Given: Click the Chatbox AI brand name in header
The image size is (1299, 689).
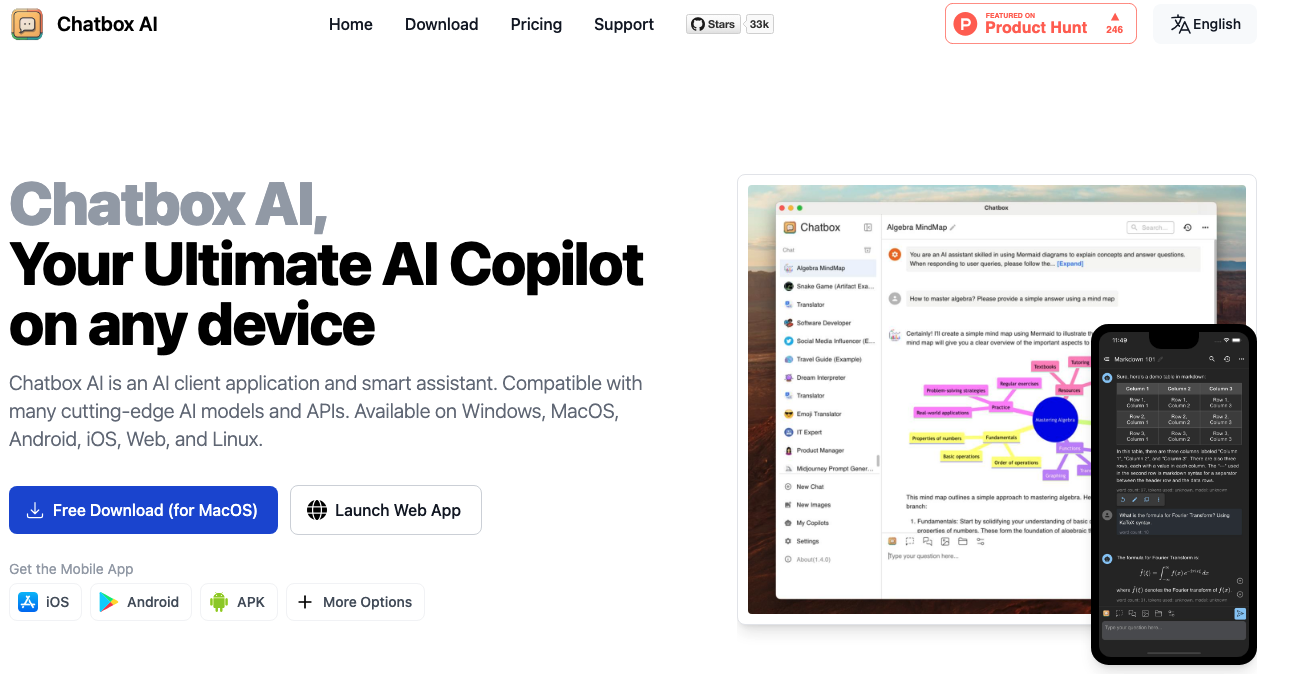Looking at the screenshot, I should 107,24.
